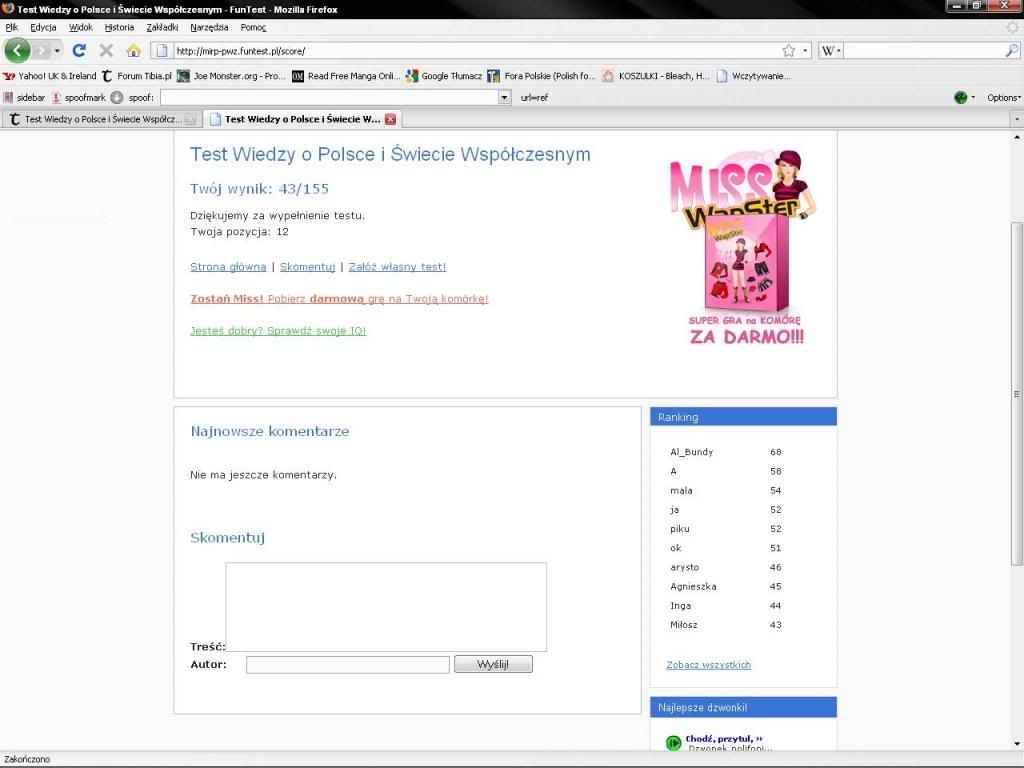
Task: Close the active Test Wiedzy tab
Action: click(391, 119)
